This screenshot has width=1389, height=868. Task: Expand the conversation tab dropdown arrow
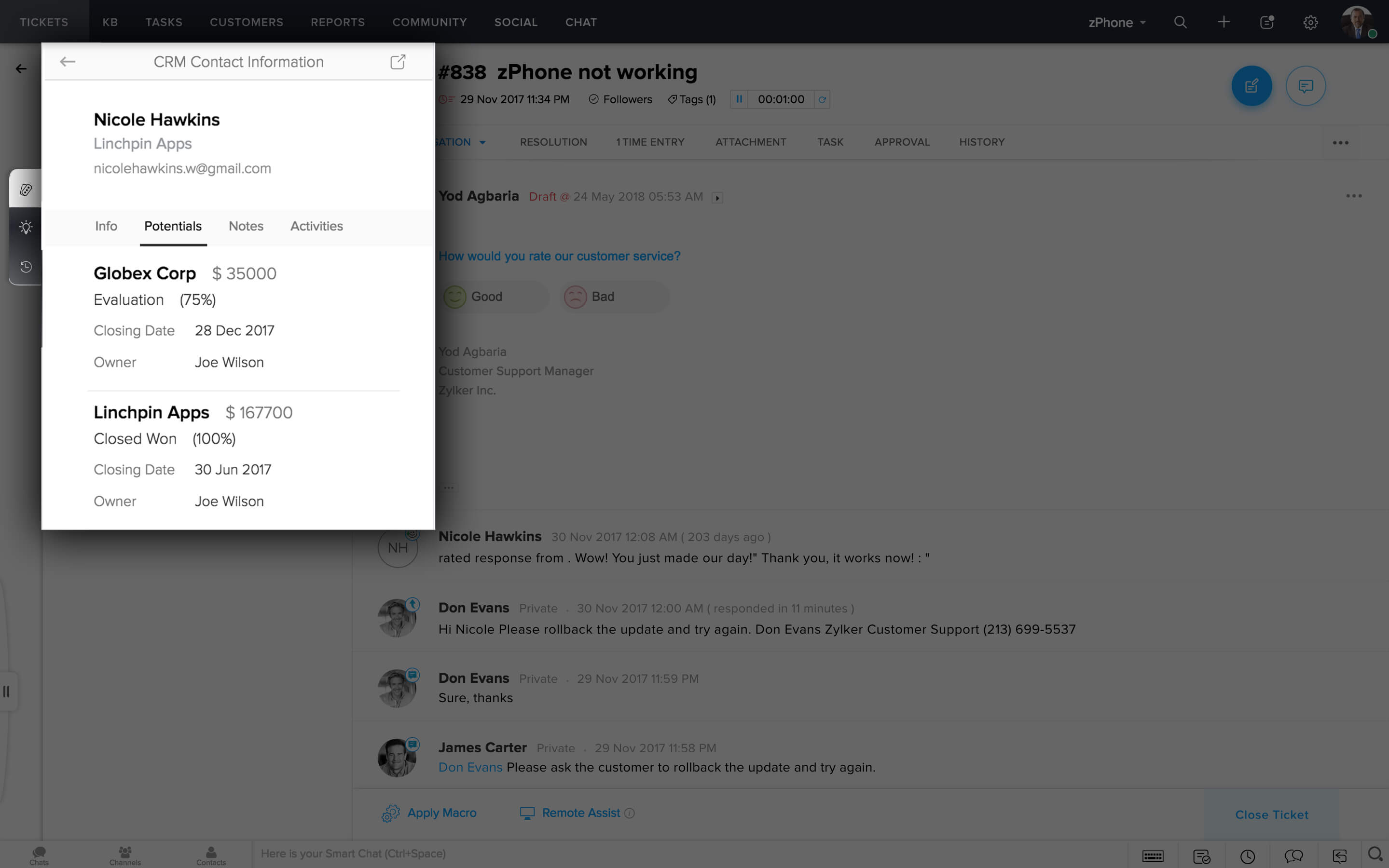(x=482, y=142)
